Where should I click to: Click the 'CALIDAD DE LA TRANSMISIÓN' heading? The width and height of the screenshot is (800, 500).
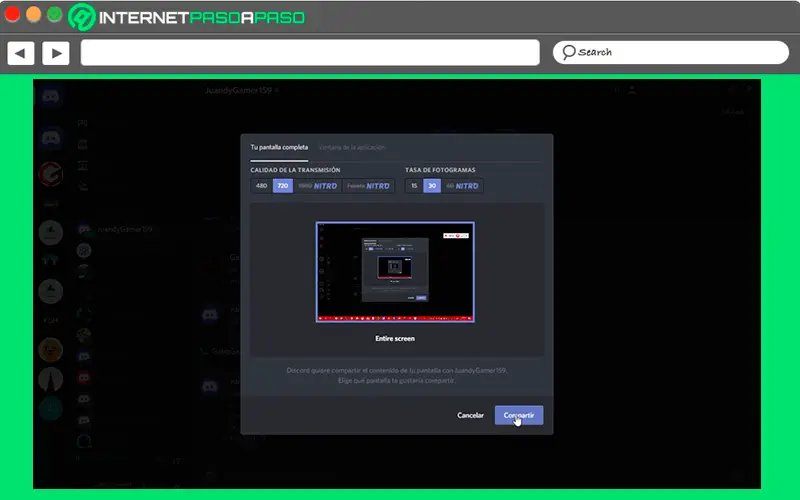(x=295, y=170)
